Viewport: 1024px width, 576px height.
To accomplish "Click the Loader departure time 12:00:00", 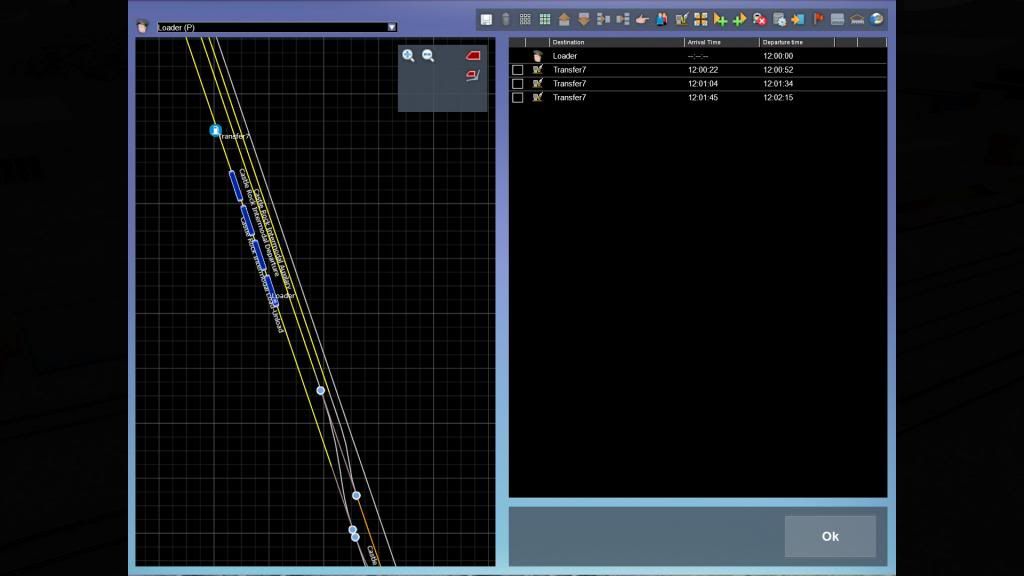I will pyautogui.click(x=778, y=56).
